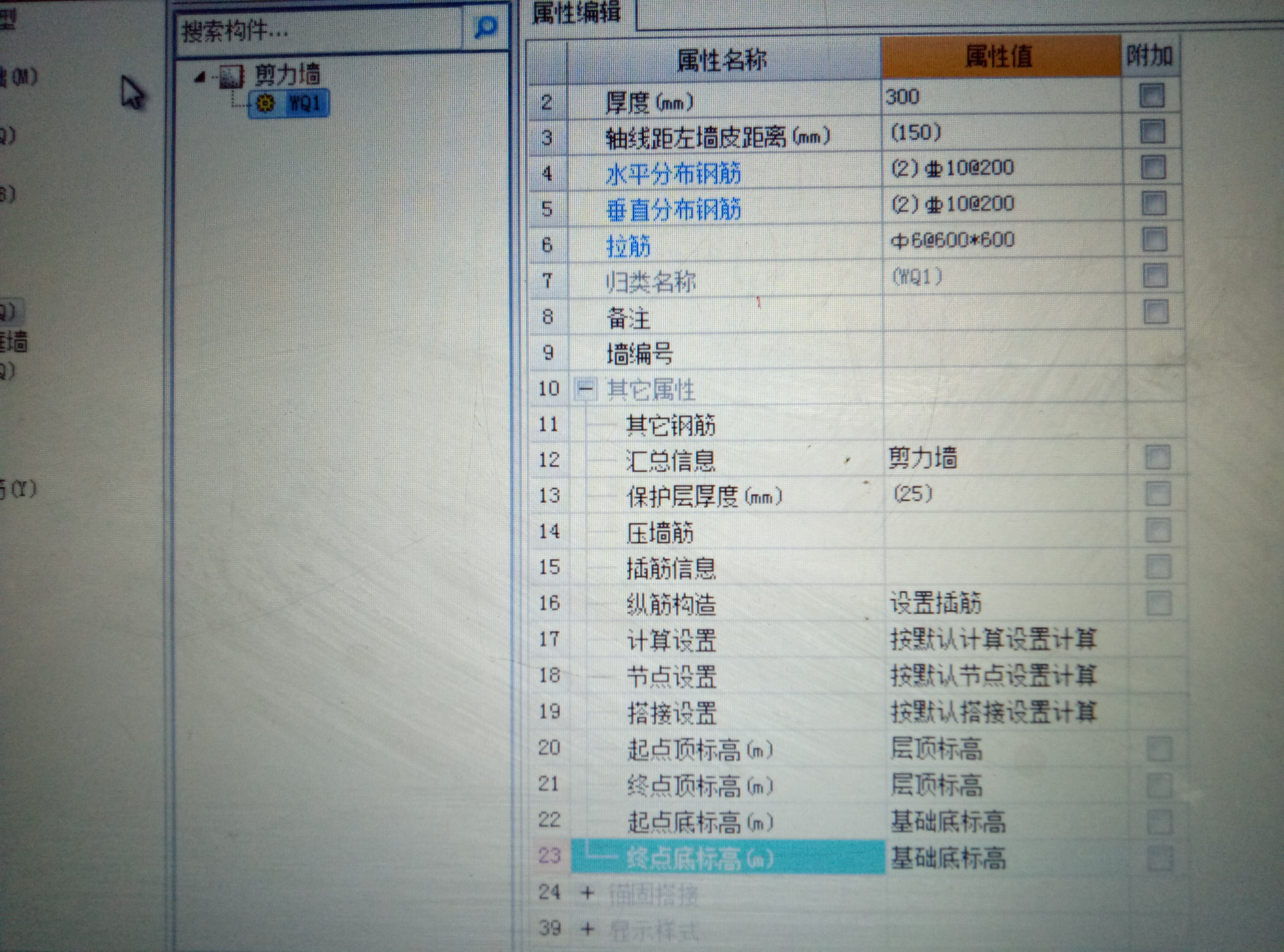Click the empty 备注 value cell
Screen dimensions: 1284x952
[x=1004, y=313]
